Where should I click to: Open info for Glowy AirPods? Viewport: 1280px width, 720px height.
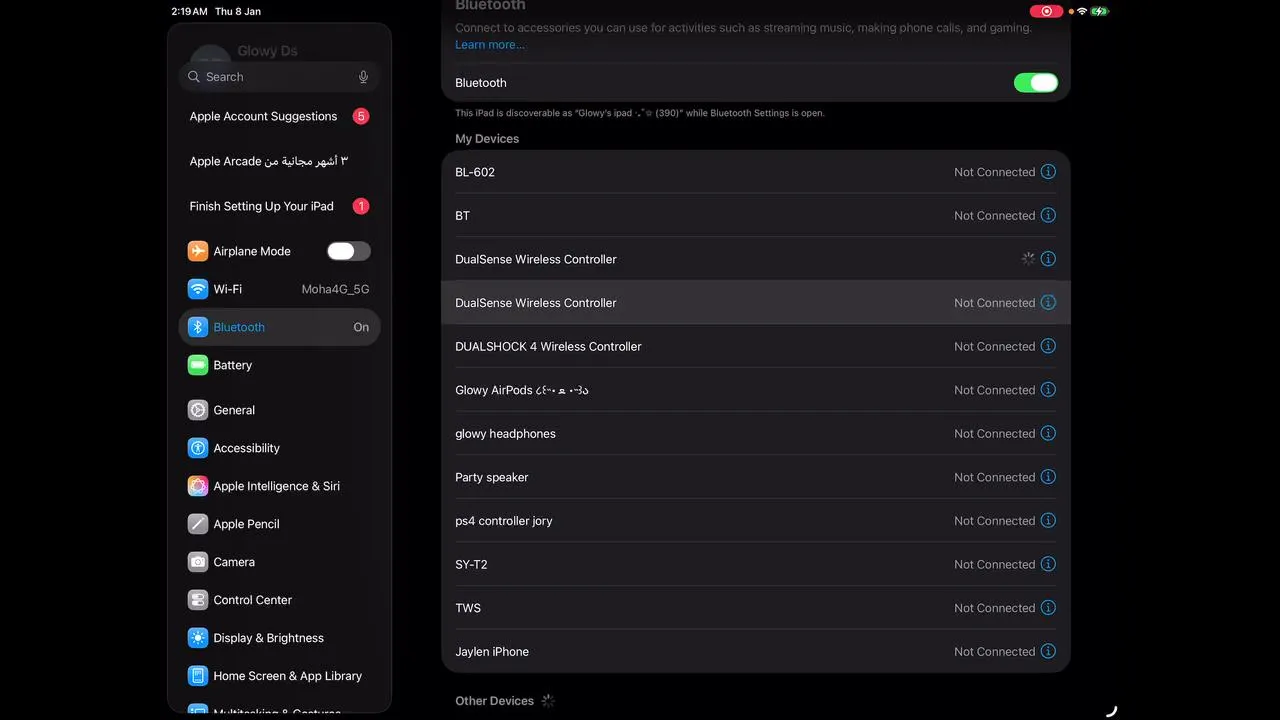pyautogui.click(x=1048, y=390)
